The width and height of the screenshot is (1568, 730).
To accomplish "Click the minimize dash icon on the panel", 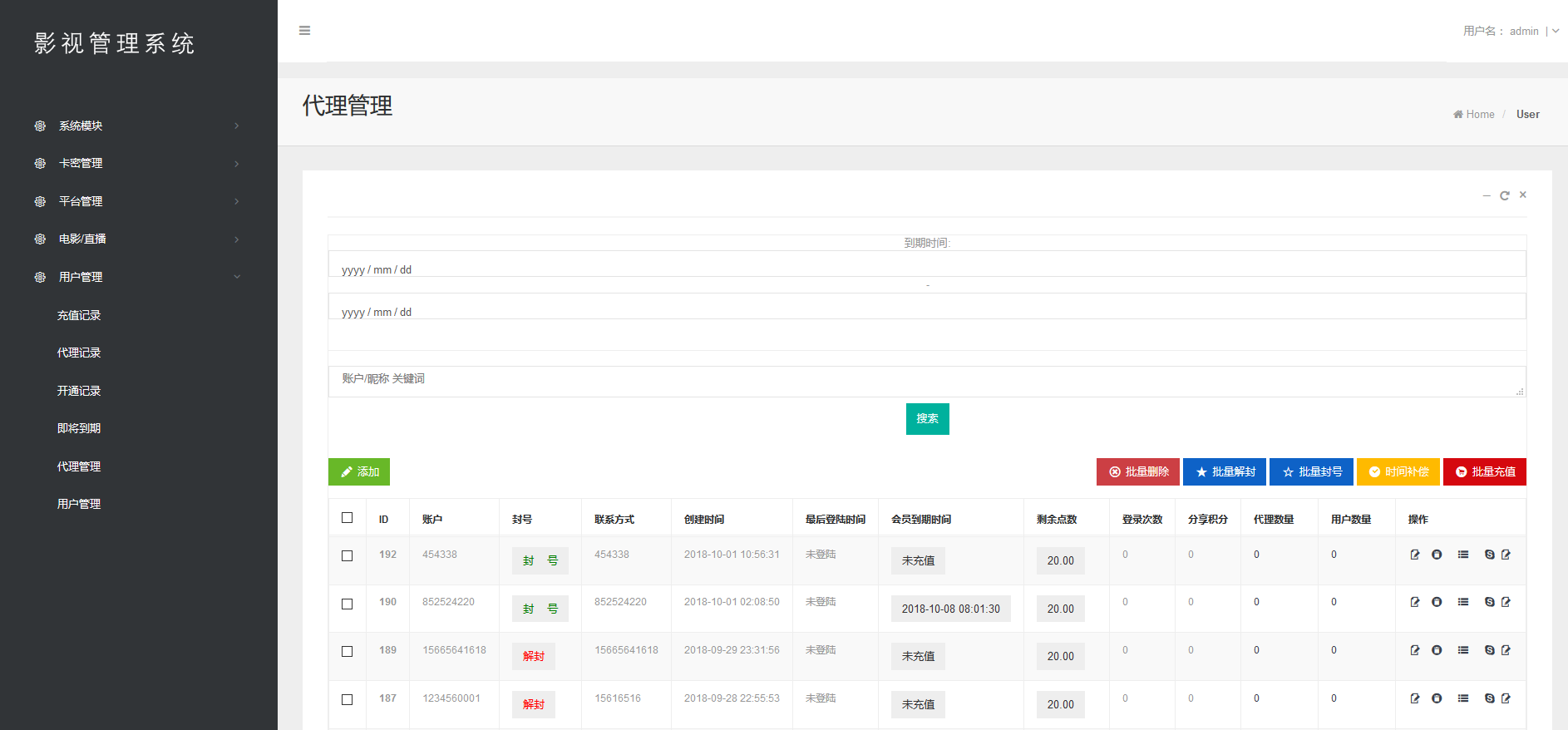I will click(1487, 195).
